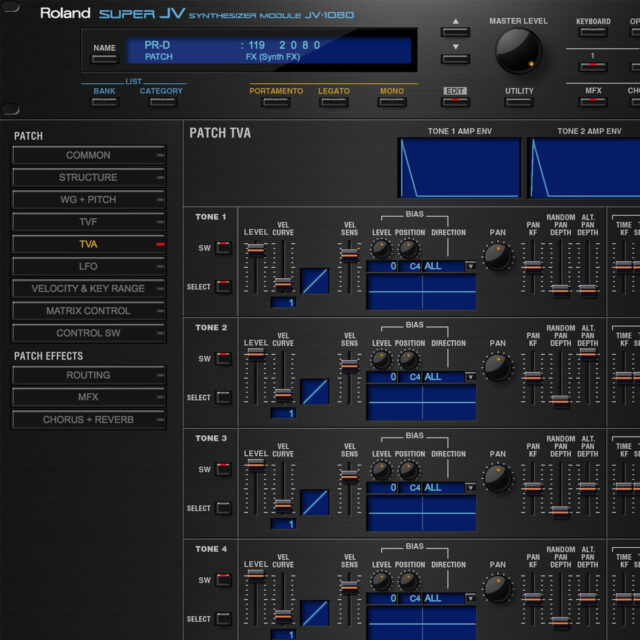Click Tone 4 Bias Level knob
Image resolution: width=640 pixels, height=640 pixels.
(x=381, y=581)
